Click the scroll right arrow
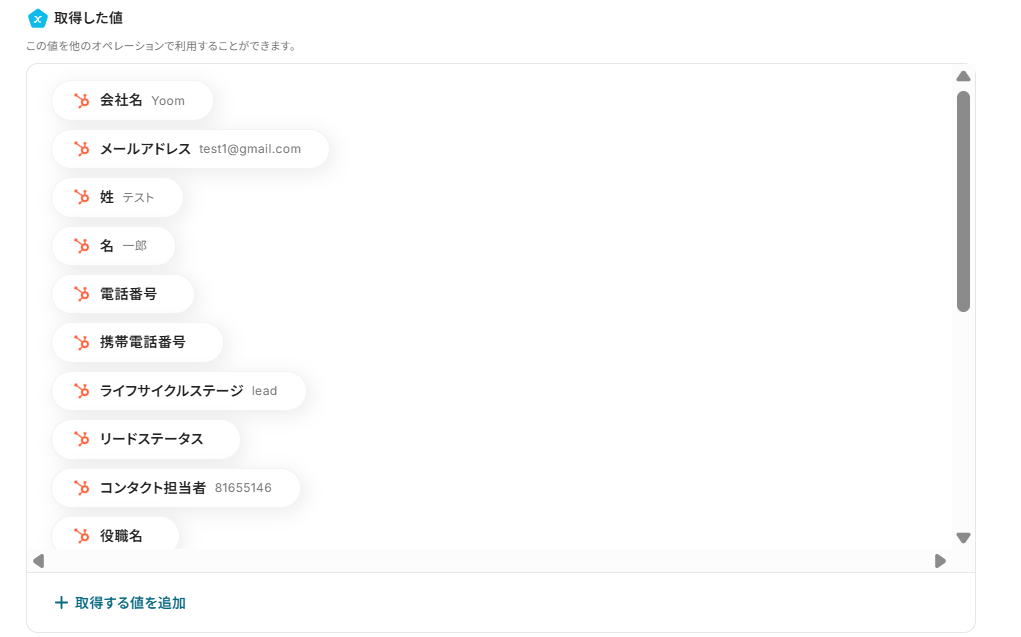Viewport: 1021px width, 637px height. coord(940,561)
